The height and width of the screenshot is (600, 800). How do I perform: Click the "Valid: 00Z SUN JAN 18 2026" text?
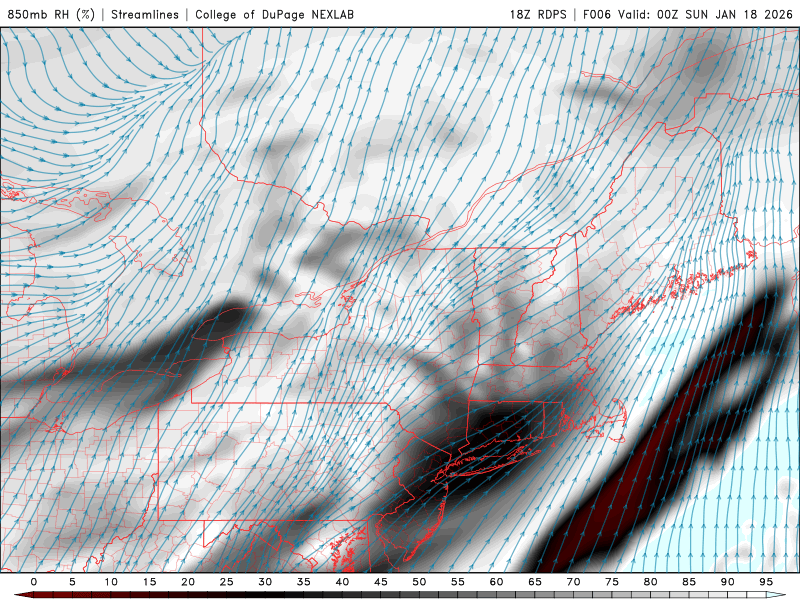click(x=706, y=14)
